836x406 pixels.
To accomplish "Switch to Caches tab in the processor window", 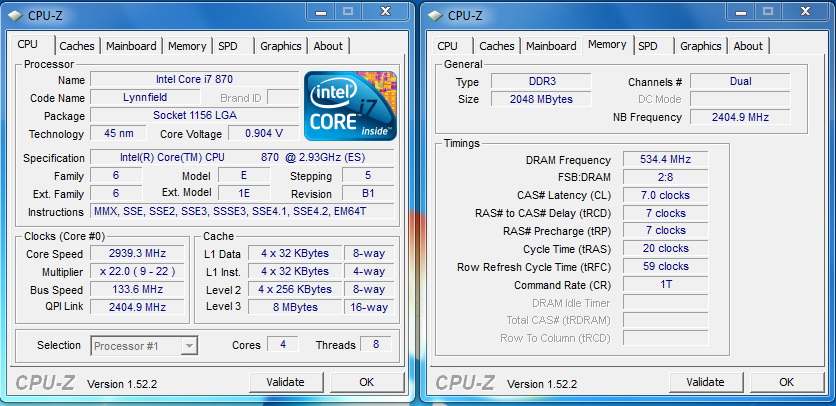I will click(x=77, y=46).
